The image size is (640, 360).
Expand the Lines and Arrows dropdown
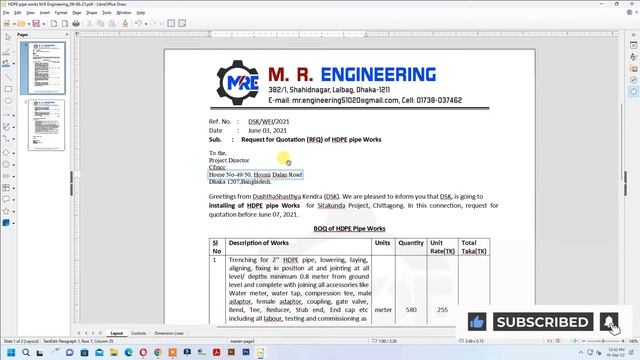13,116
